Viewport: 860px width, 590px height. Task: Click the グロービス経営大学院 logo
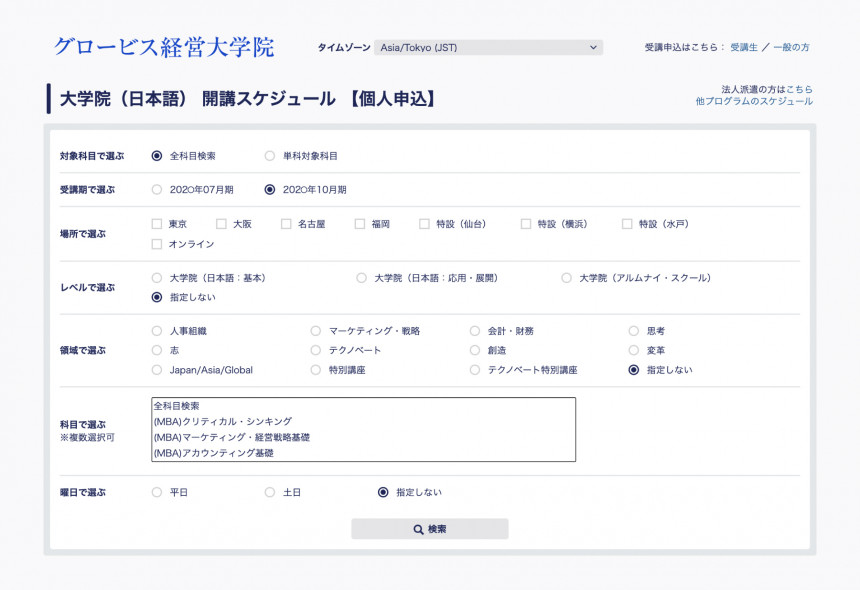(x=163, y=47)
